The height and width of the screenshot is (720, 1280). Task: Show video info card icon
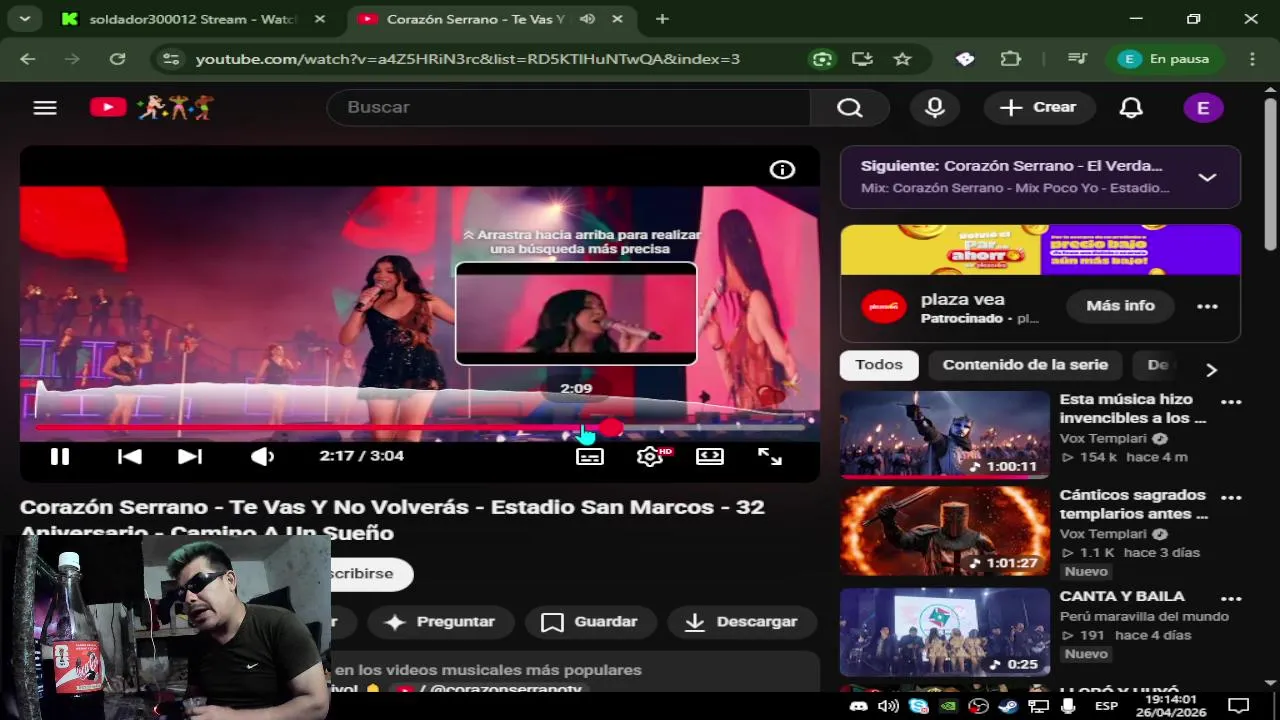(782, 170)
